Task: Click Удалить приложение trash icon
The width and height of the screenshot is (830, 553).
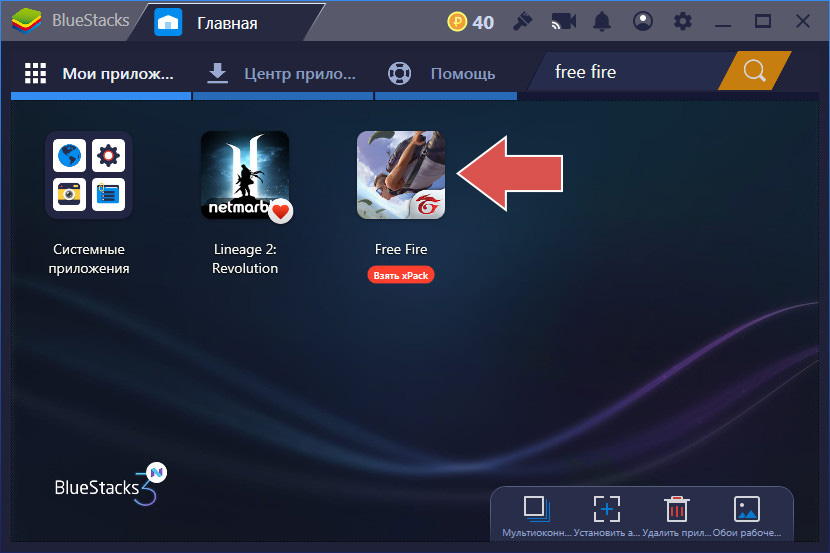Action: pyautogui.click(x=676, y=509)
